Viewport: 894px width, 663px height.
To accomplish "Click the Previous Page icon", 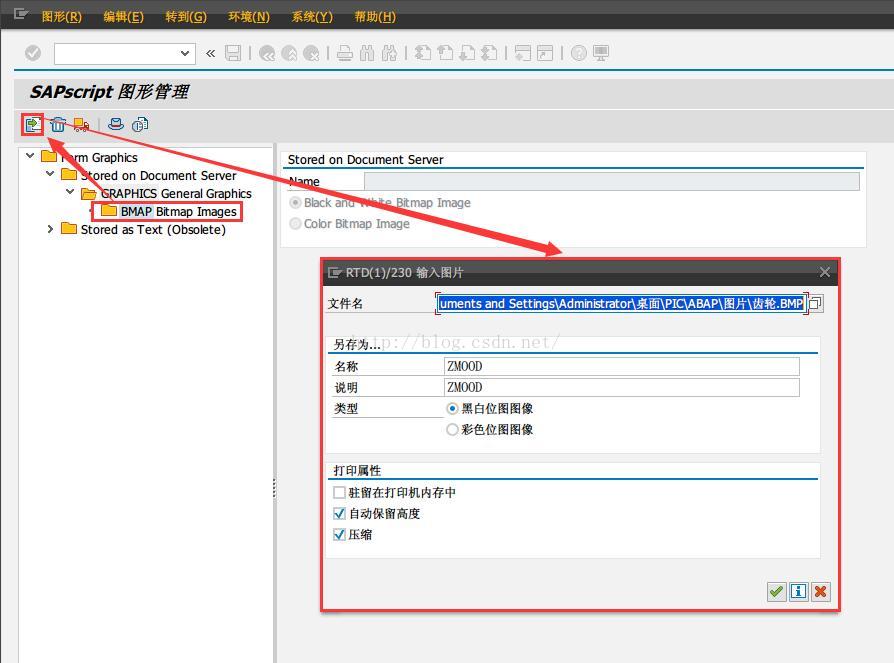I will [x=445, y=53].
